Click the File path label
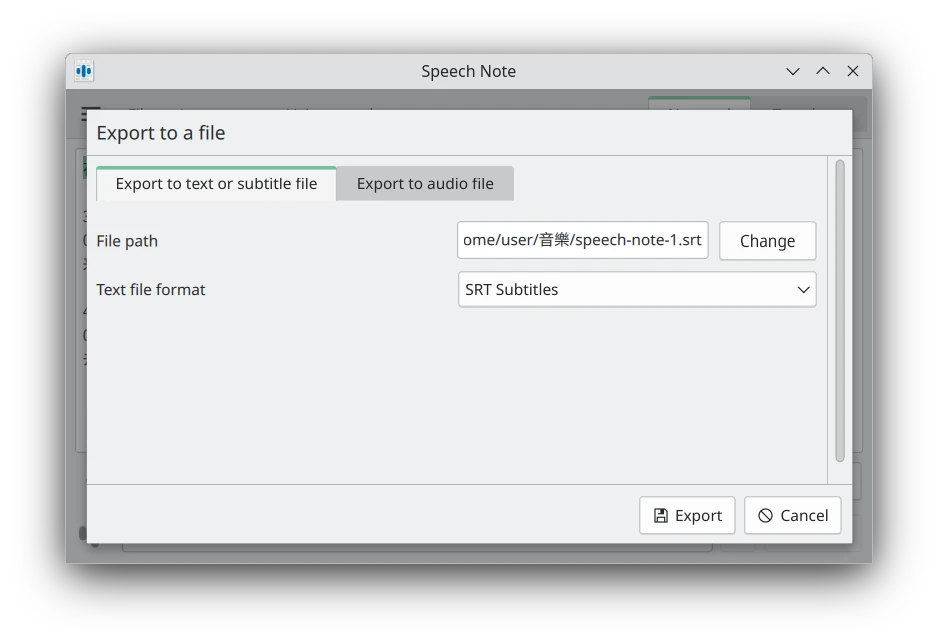 [x=127, y=241]
